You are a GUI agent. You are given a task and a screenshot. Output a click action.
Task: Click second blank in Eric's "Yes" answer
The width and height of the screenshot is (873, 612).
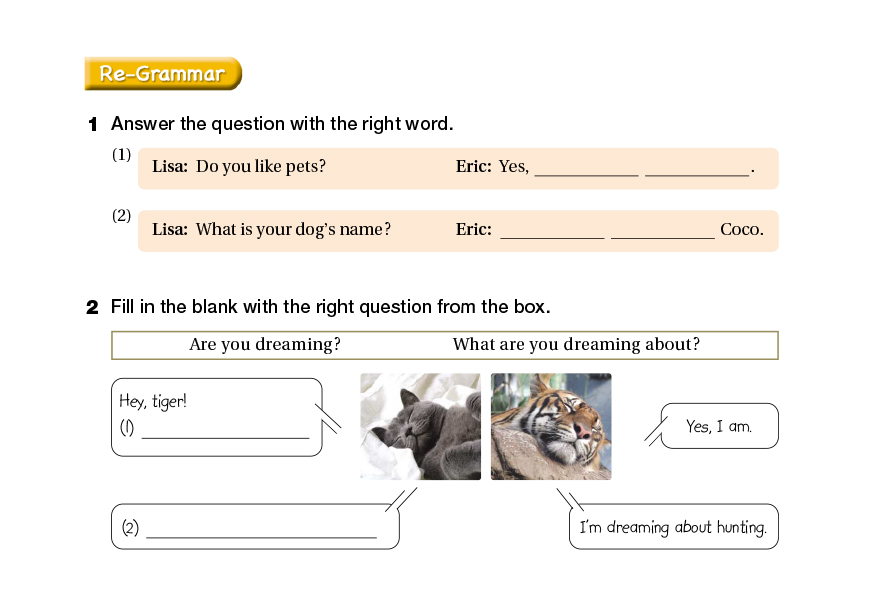click(x=697, y=169)
